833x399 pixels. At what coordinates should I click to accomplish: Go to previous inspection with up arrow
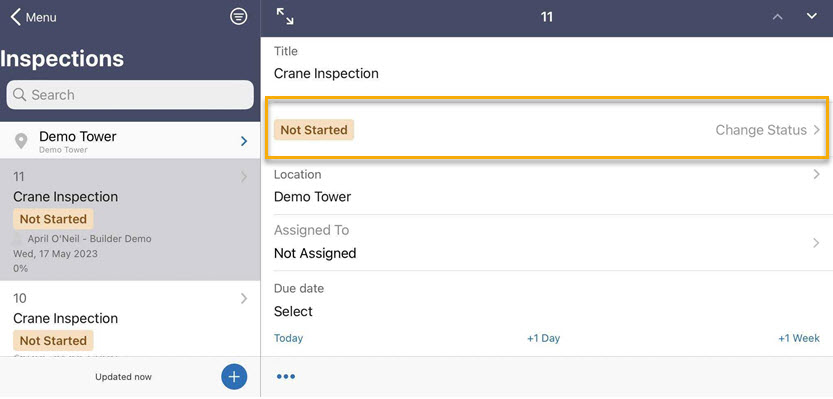[x=777, y=17]
